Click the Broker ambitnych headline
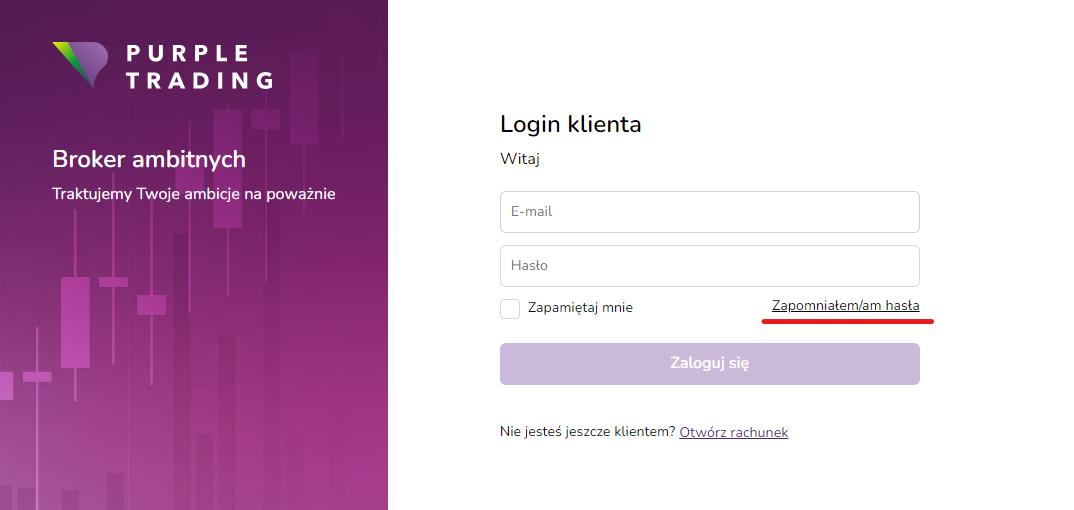 point(149,160)
